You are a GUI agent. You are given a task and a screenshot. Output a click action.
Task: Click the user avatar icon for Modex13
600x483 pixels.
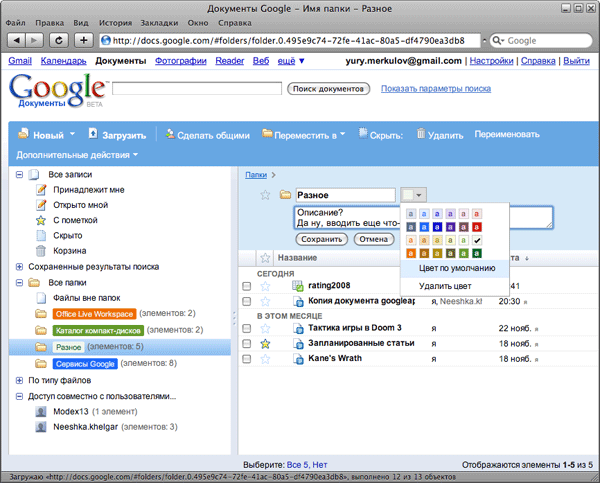coord(41,411)
